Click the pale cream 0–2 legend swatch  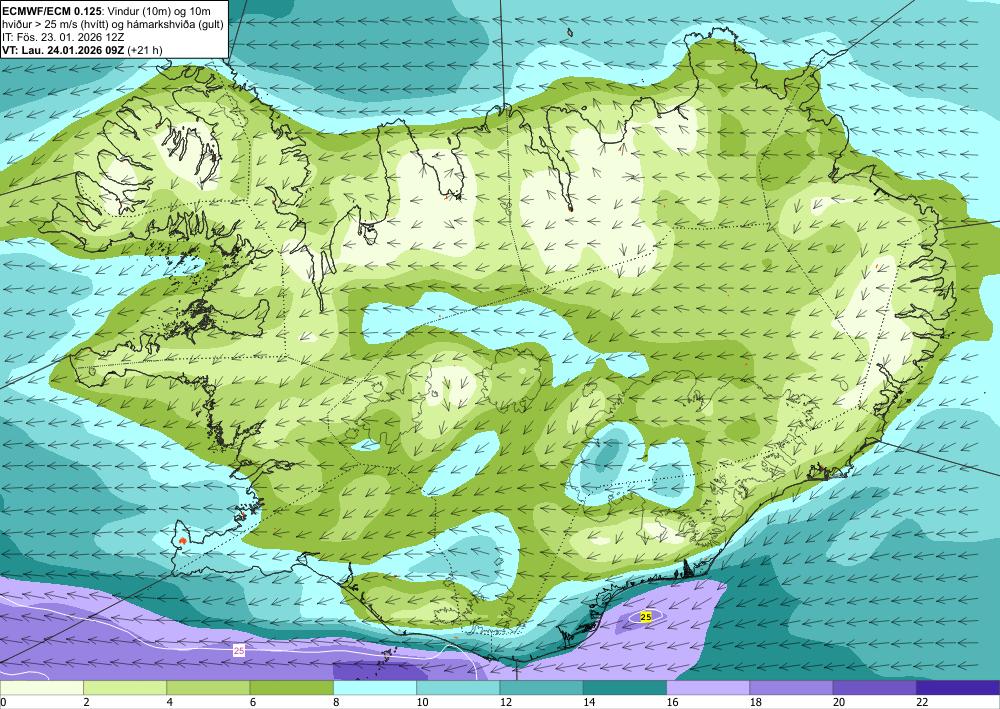point(41,688)
